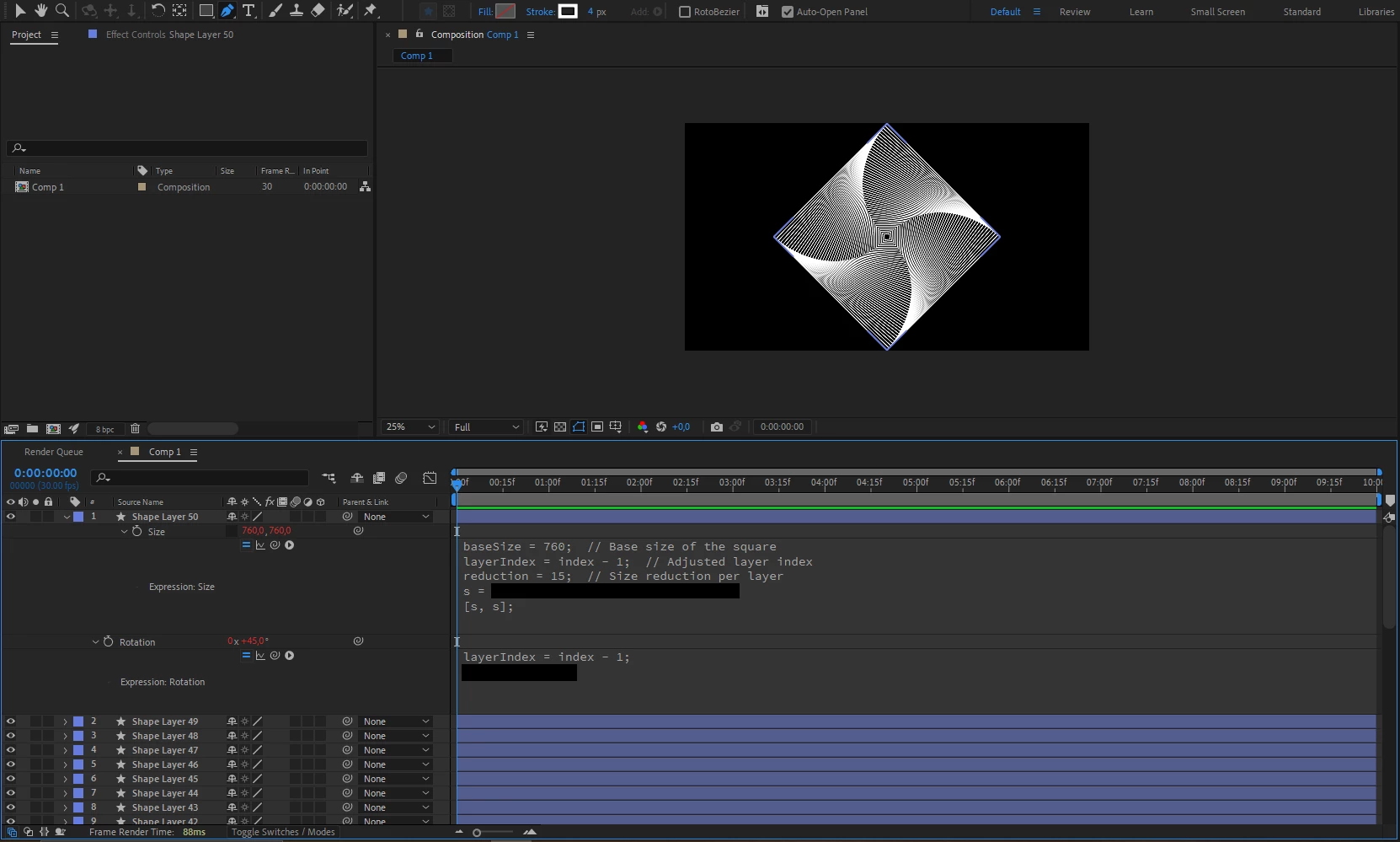Collapse Shape Layer 50 properties

67,517
